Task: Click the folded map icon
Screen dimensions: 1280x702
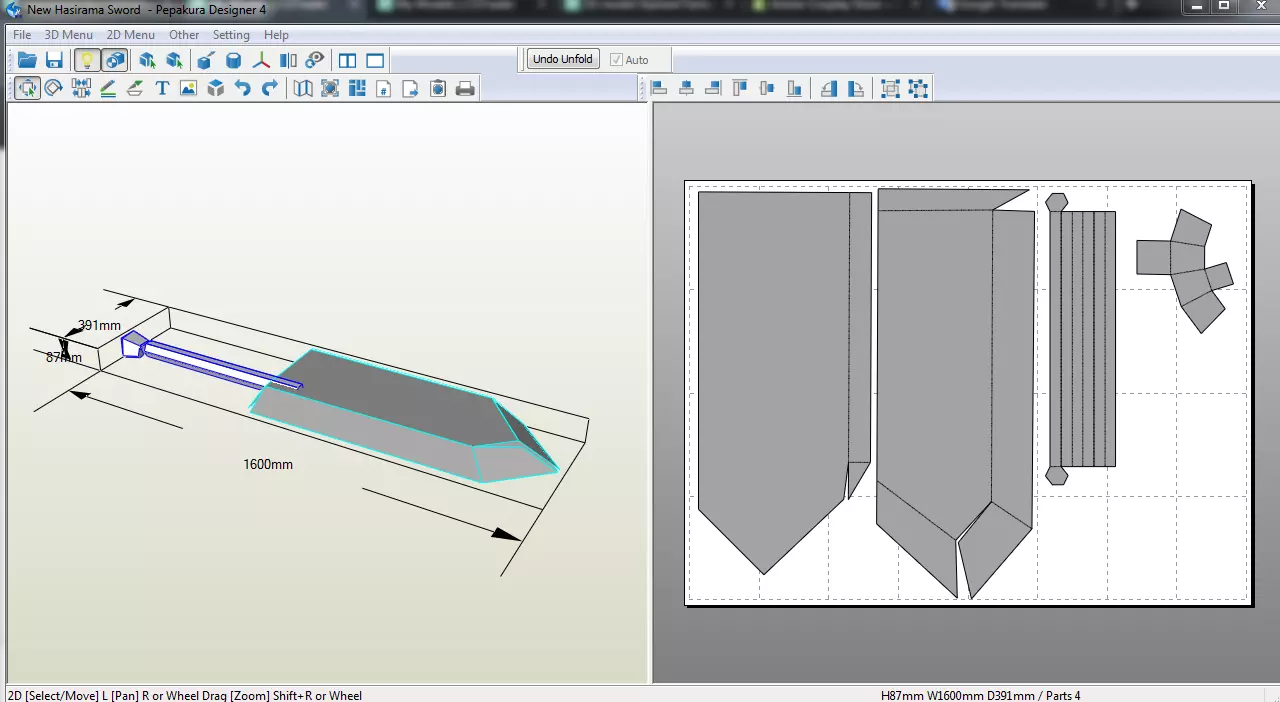Action: pos(303,88)
